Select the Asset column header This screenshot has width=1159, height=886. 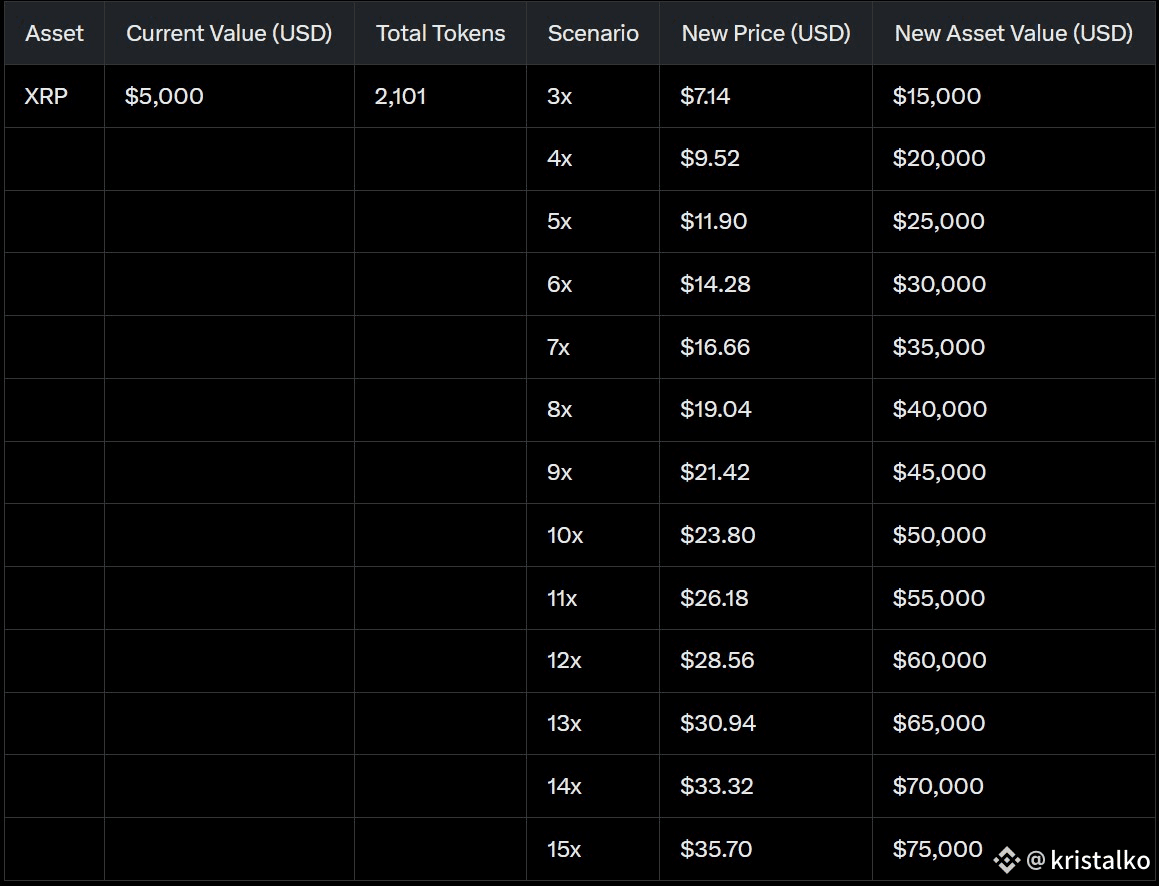click(54, 33)
